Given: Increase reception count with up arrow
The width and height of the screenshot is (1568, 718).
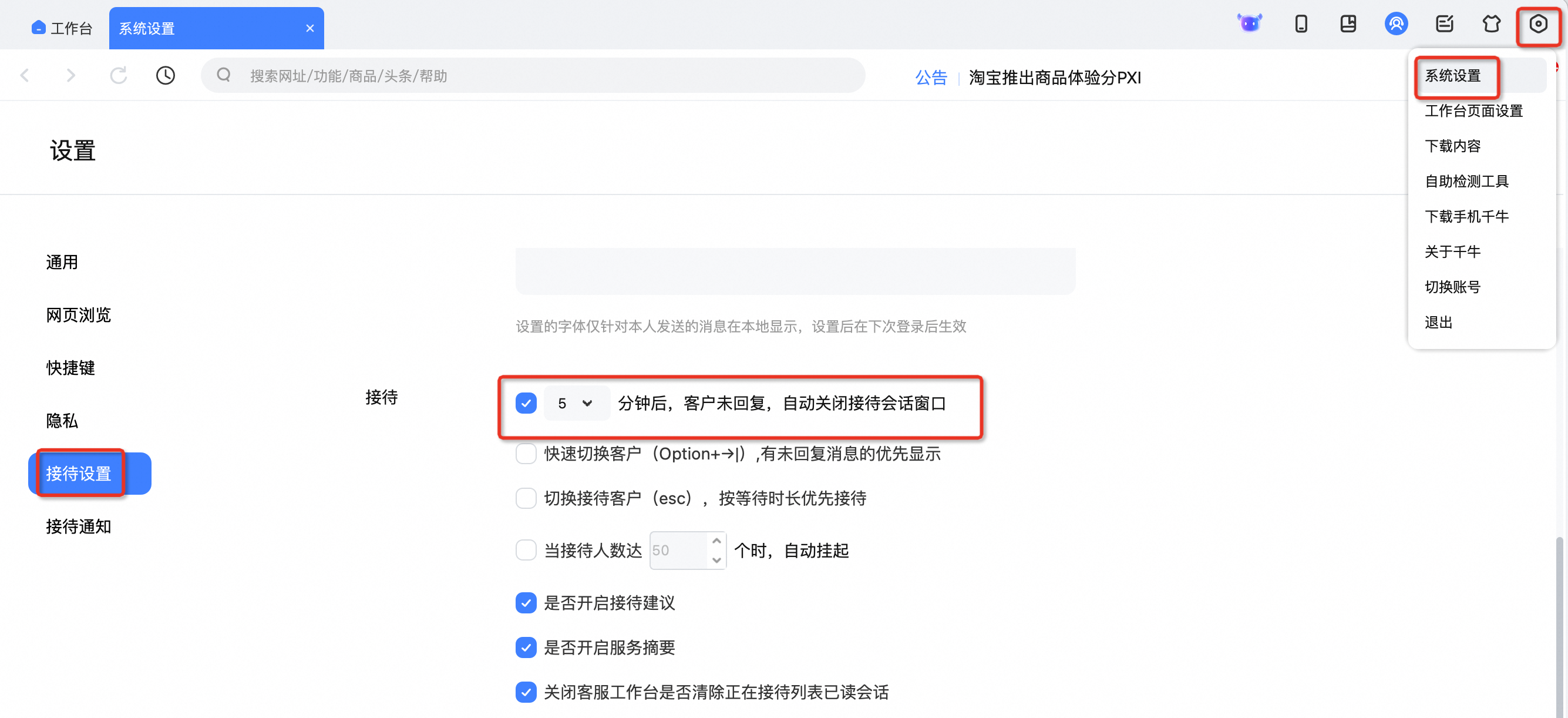Looking at the screenshot, I should [717, 541].
